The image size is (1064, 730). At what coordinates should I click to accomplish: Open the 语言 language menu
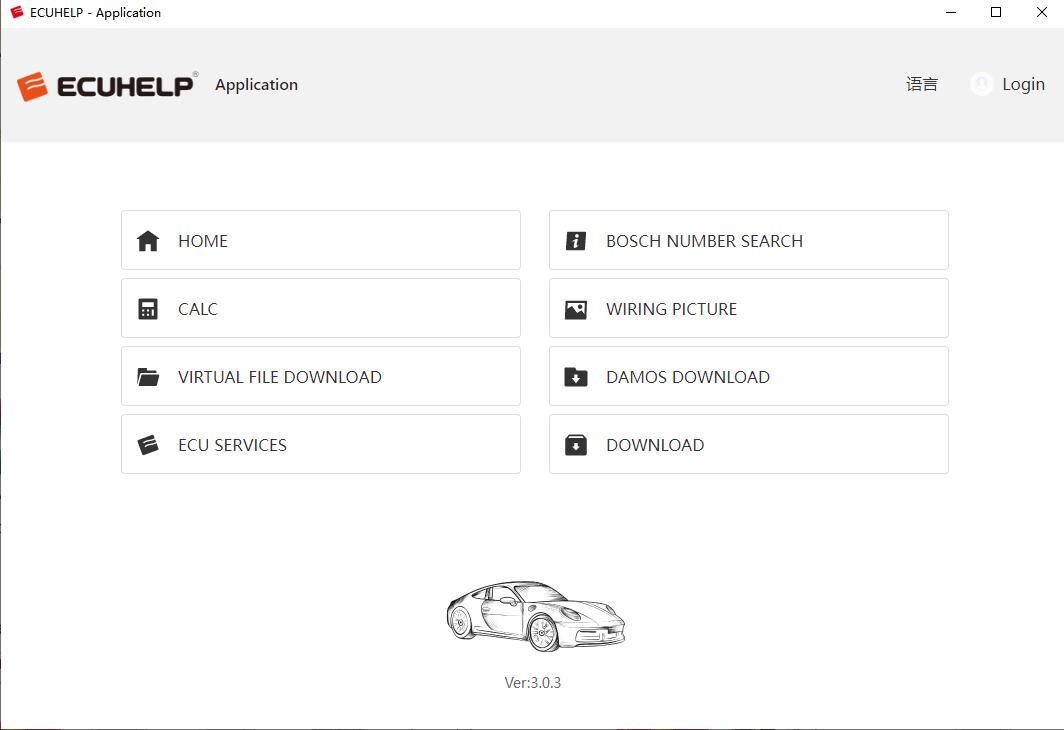coord(922,84)
